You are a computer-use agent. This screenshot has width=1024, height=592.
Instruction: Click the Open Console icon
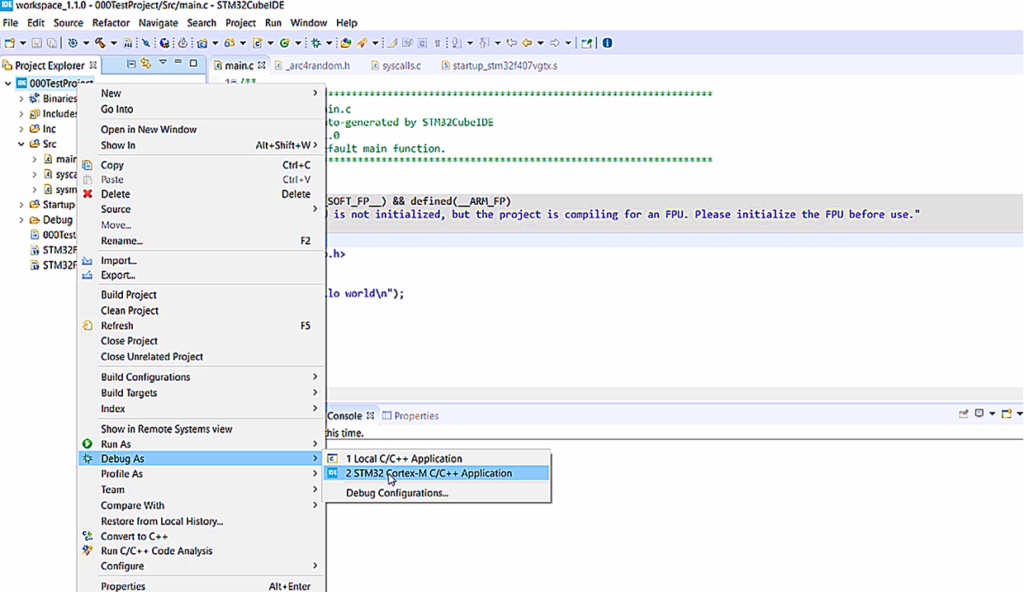coord(1006,414)
